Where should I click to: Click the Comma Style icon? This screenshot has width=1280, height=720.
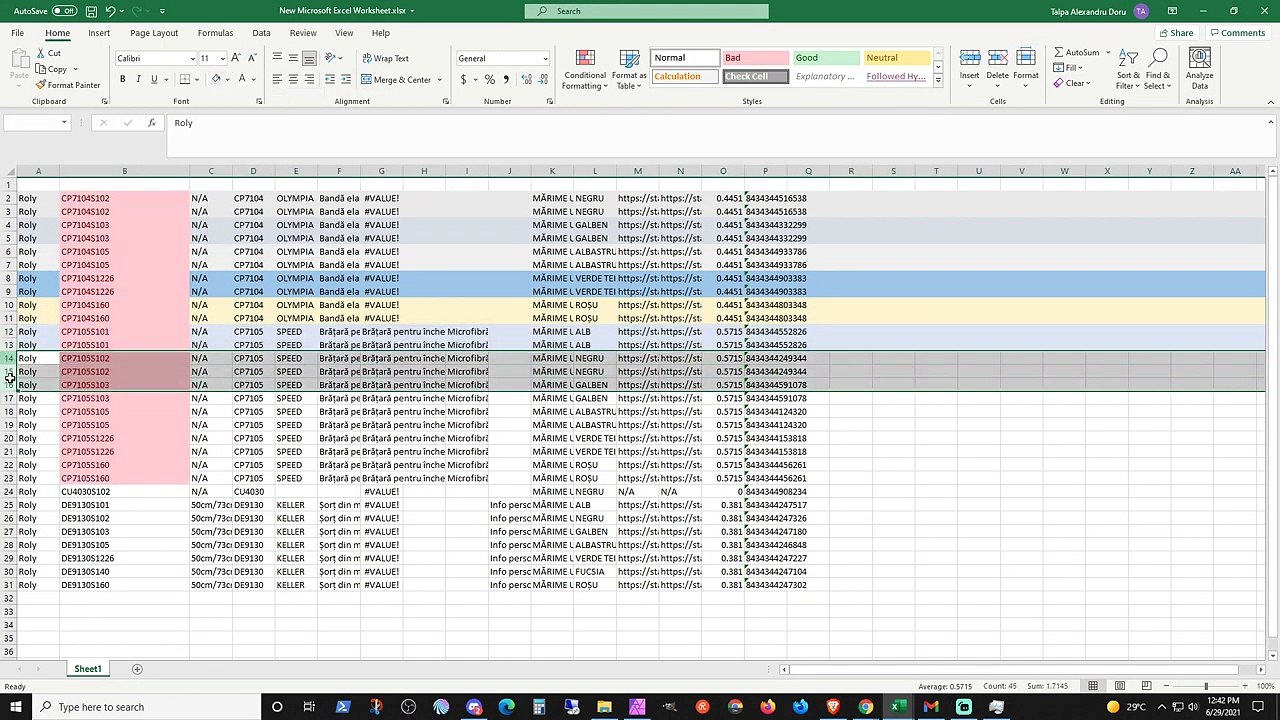click(506, 79)
